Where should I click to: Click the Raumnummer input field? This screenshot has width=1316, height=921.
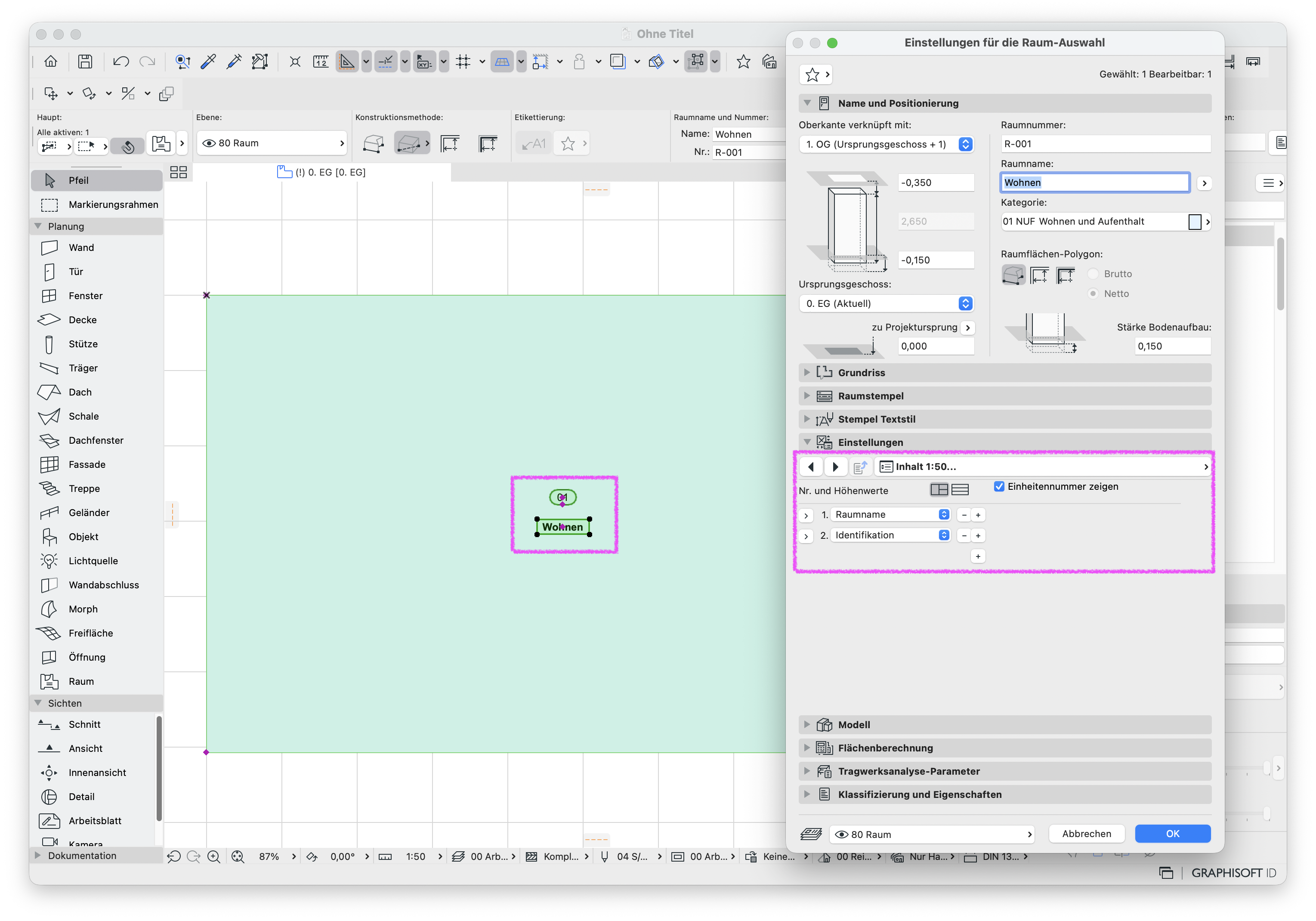tap(1106, 145)
